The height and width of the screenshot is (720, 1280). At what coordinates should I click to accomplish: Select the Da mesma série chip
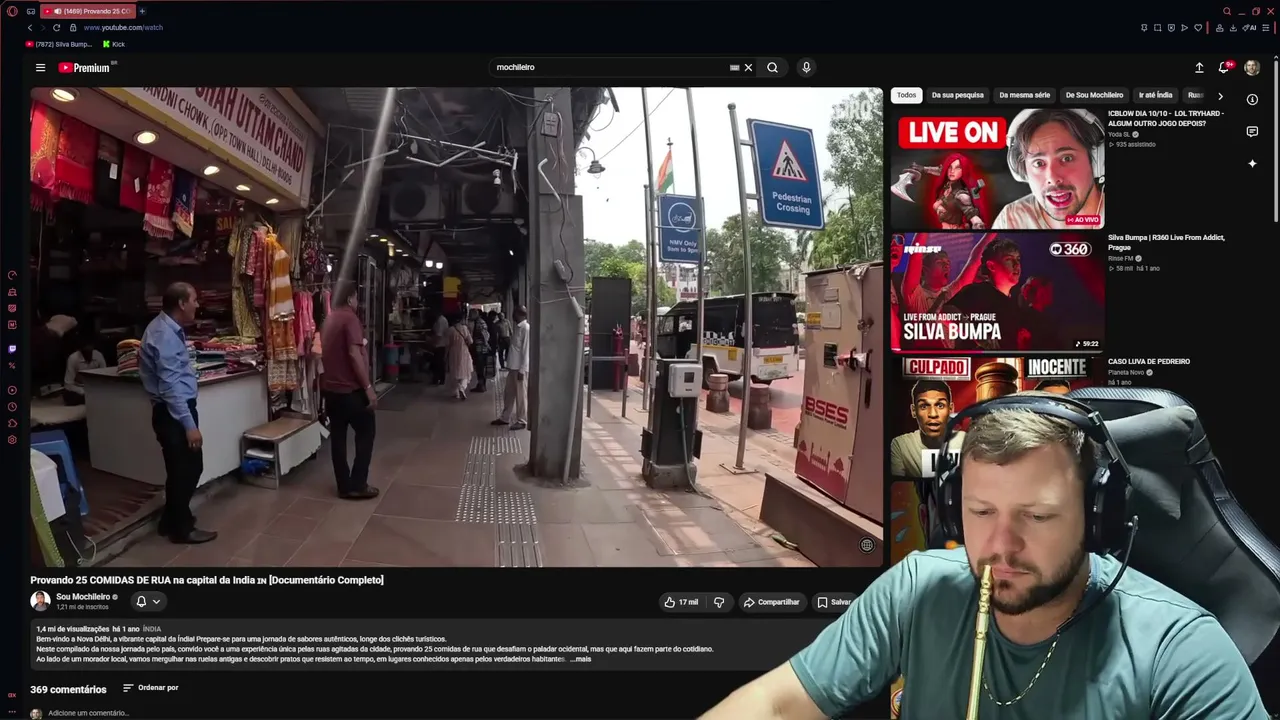click(1025, 95)
